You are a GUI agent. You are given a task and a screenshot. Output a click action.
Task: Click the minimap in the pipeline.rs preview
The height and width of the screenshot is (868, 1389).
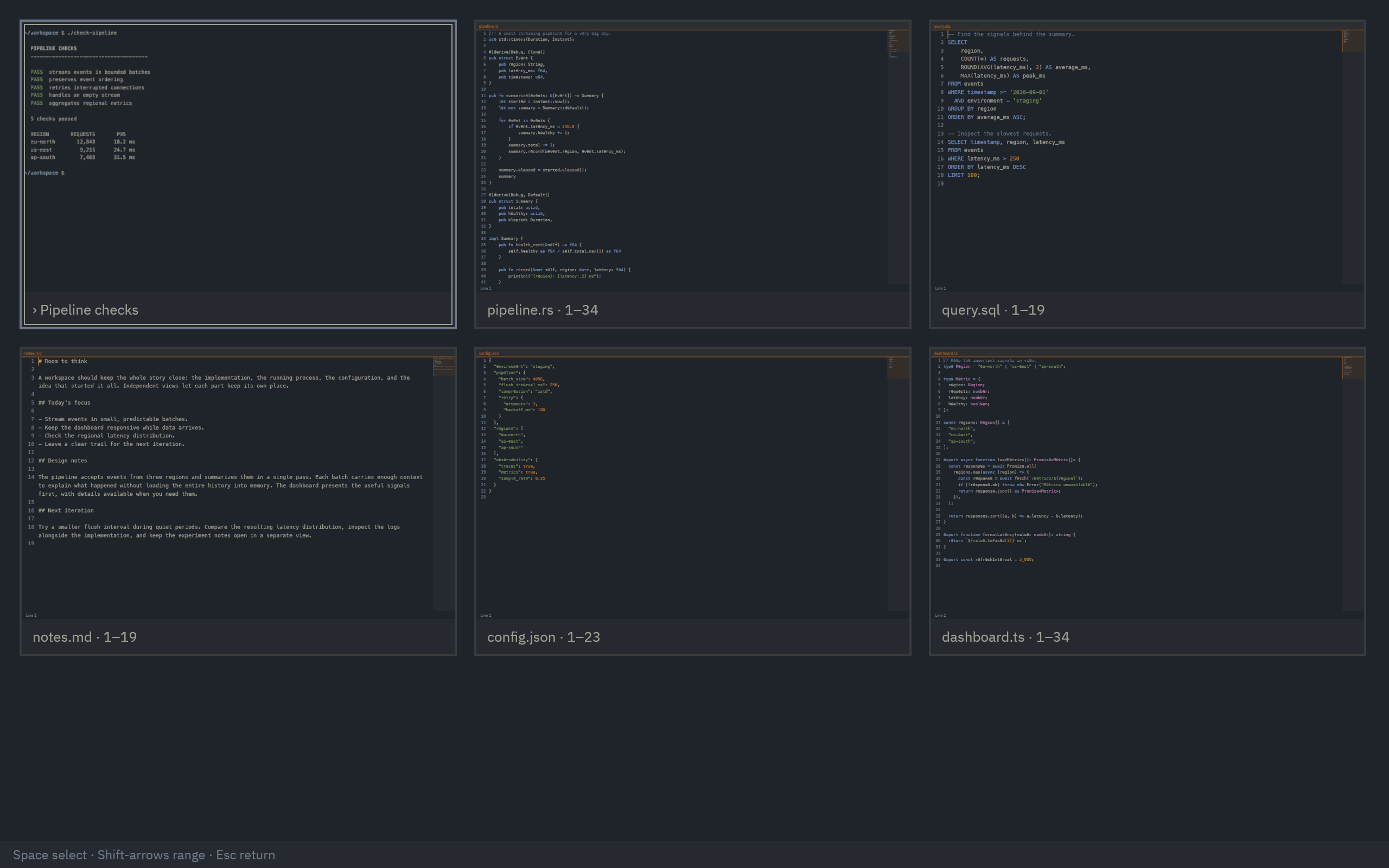coord(899,157)
